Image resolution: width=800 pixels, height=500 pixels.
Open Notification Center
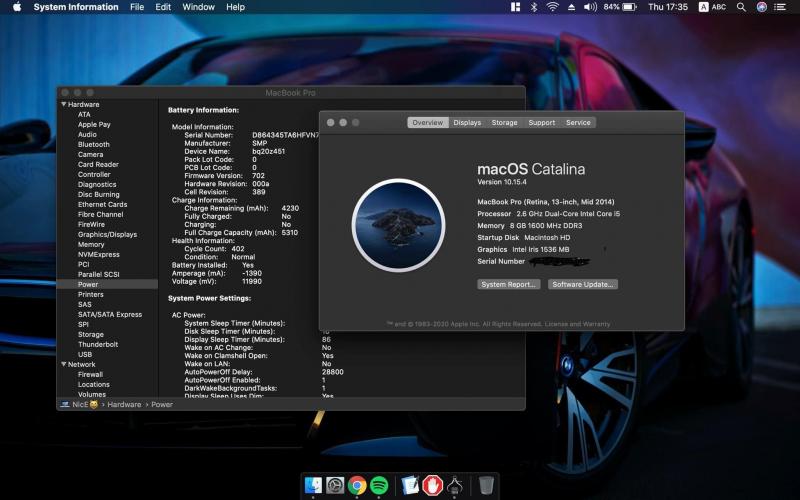[780, 7]
